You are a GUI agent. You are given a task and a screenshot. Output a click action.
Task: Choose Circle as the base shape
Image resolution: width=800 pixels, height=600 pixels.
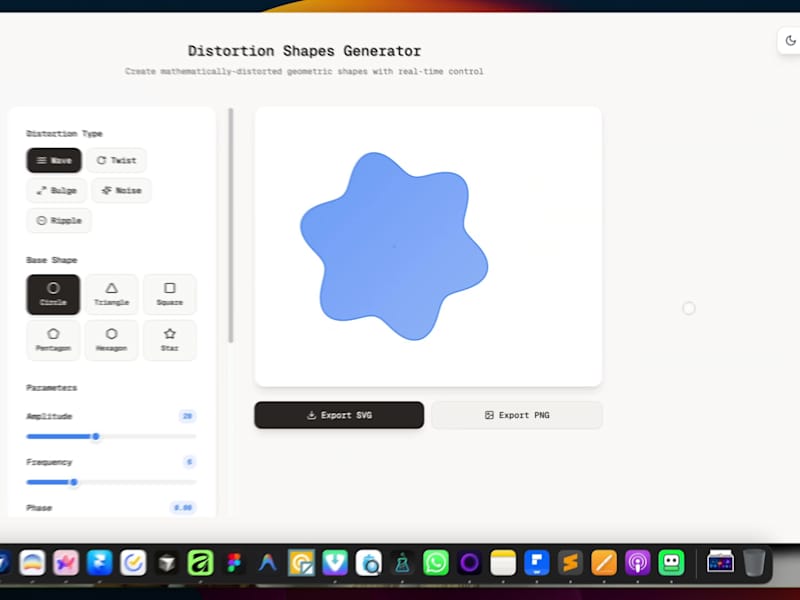click(x=53, y=294)
